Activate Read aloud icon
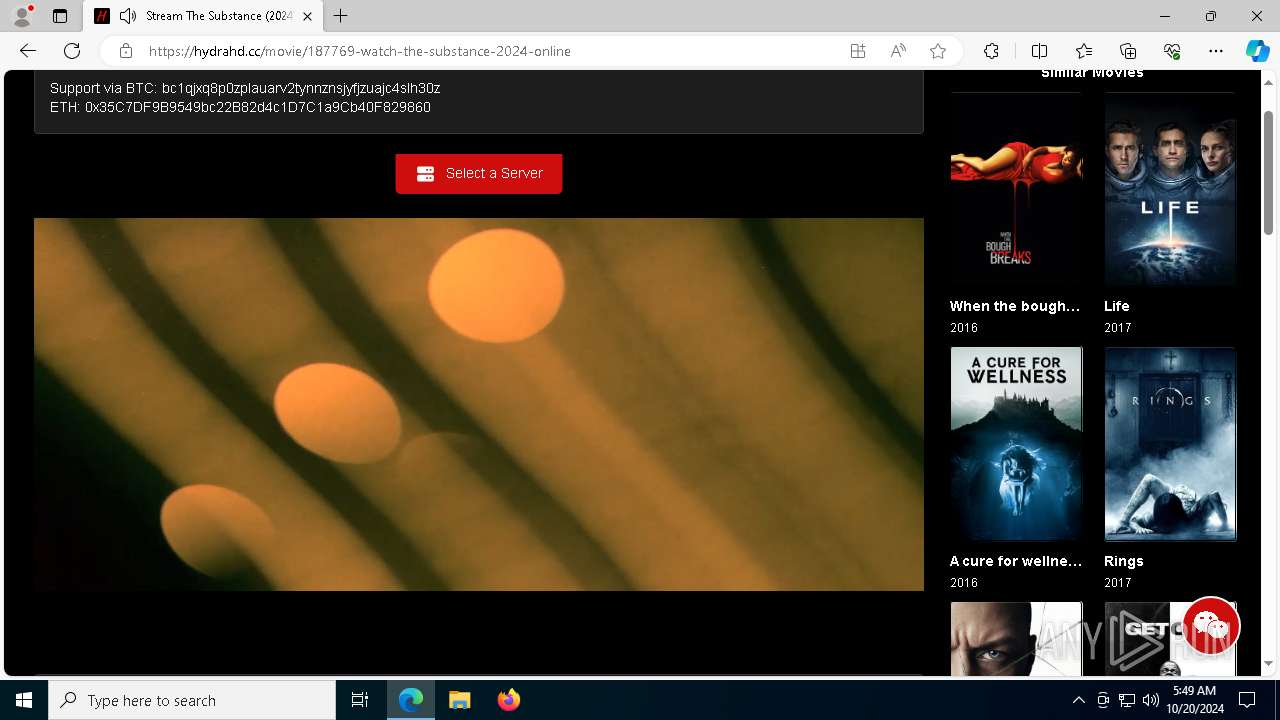 click(898, 51)
